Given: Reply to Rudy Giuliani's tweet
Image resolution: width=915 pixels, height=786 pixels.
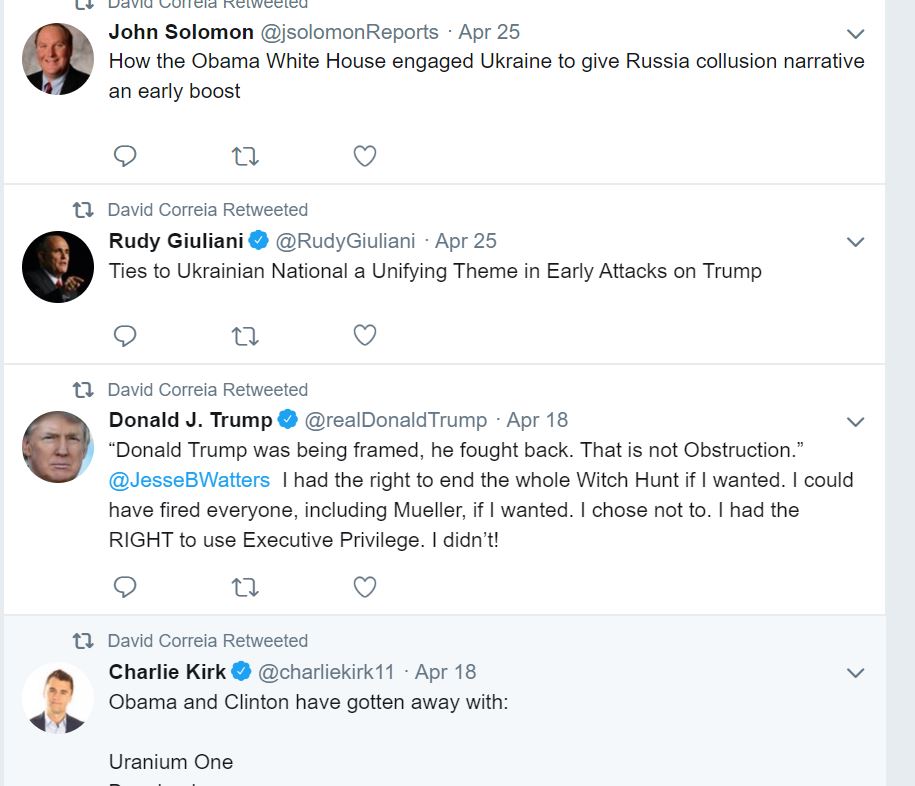Looking at the screenshot, I should pos(125,336).
